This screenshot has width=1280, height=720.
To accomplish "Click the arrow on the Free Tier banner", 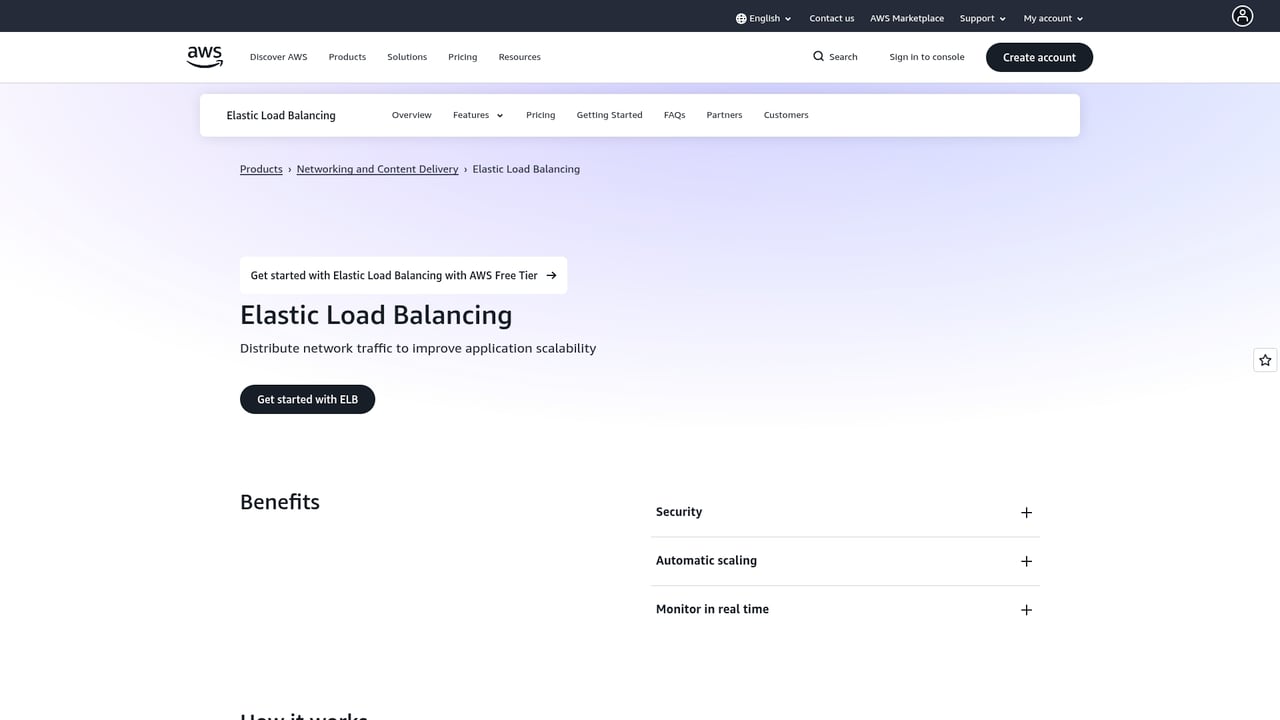I will [550, 275].
